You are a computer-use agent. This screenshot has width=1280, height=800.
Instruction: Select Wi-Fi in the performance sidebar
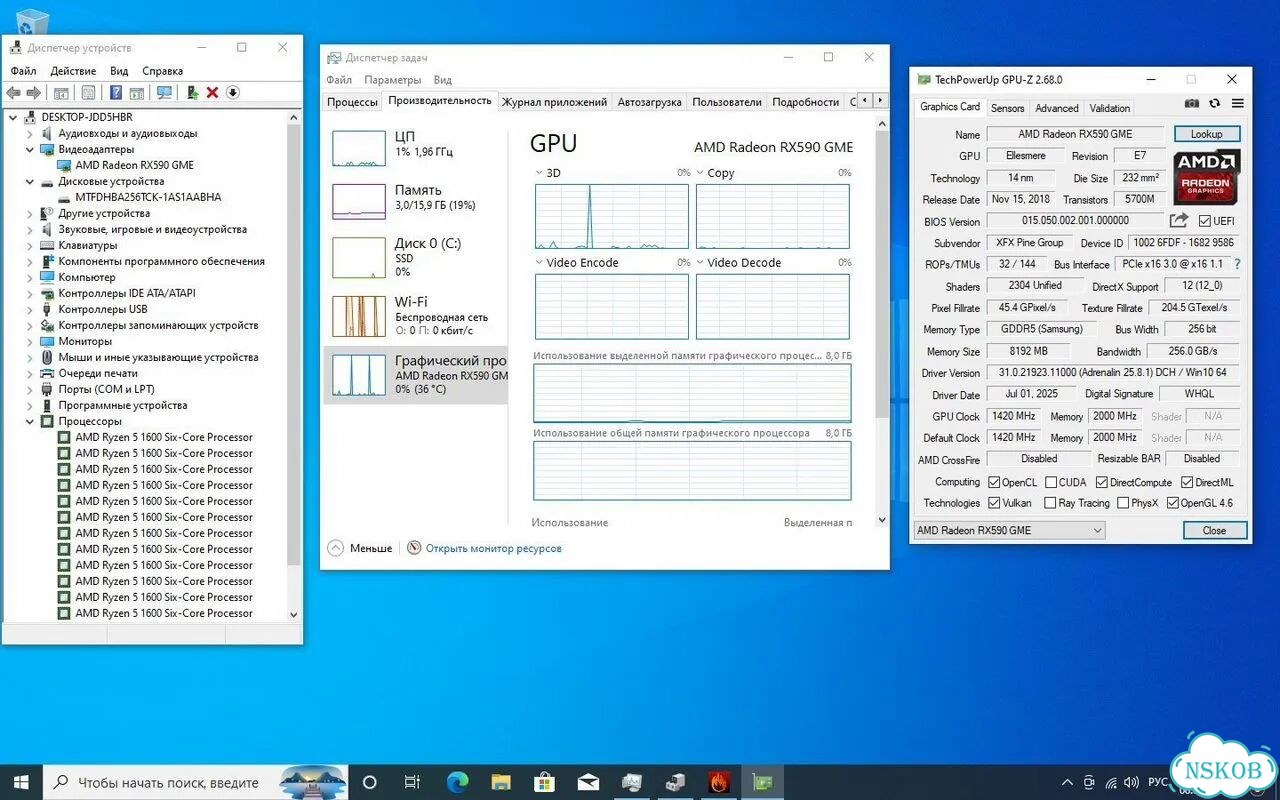(x=416, y=315)
